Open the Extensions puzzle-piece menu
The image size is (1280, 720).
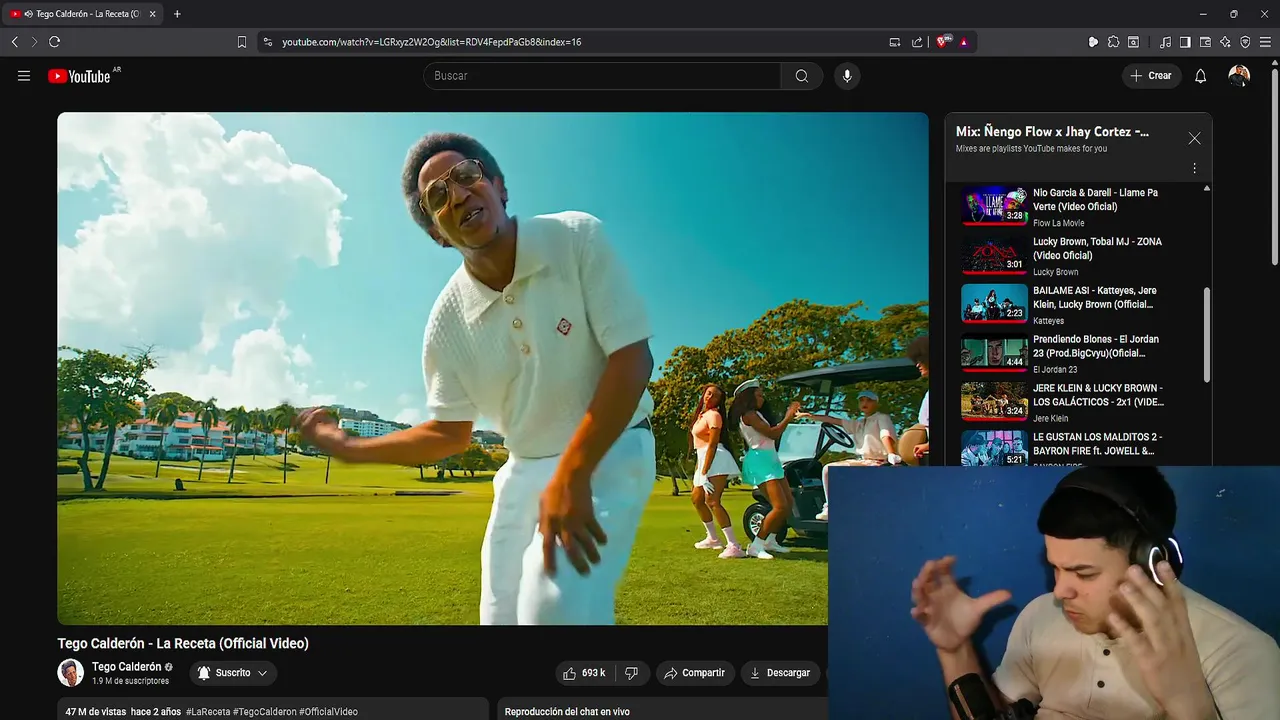(1113, 42)
